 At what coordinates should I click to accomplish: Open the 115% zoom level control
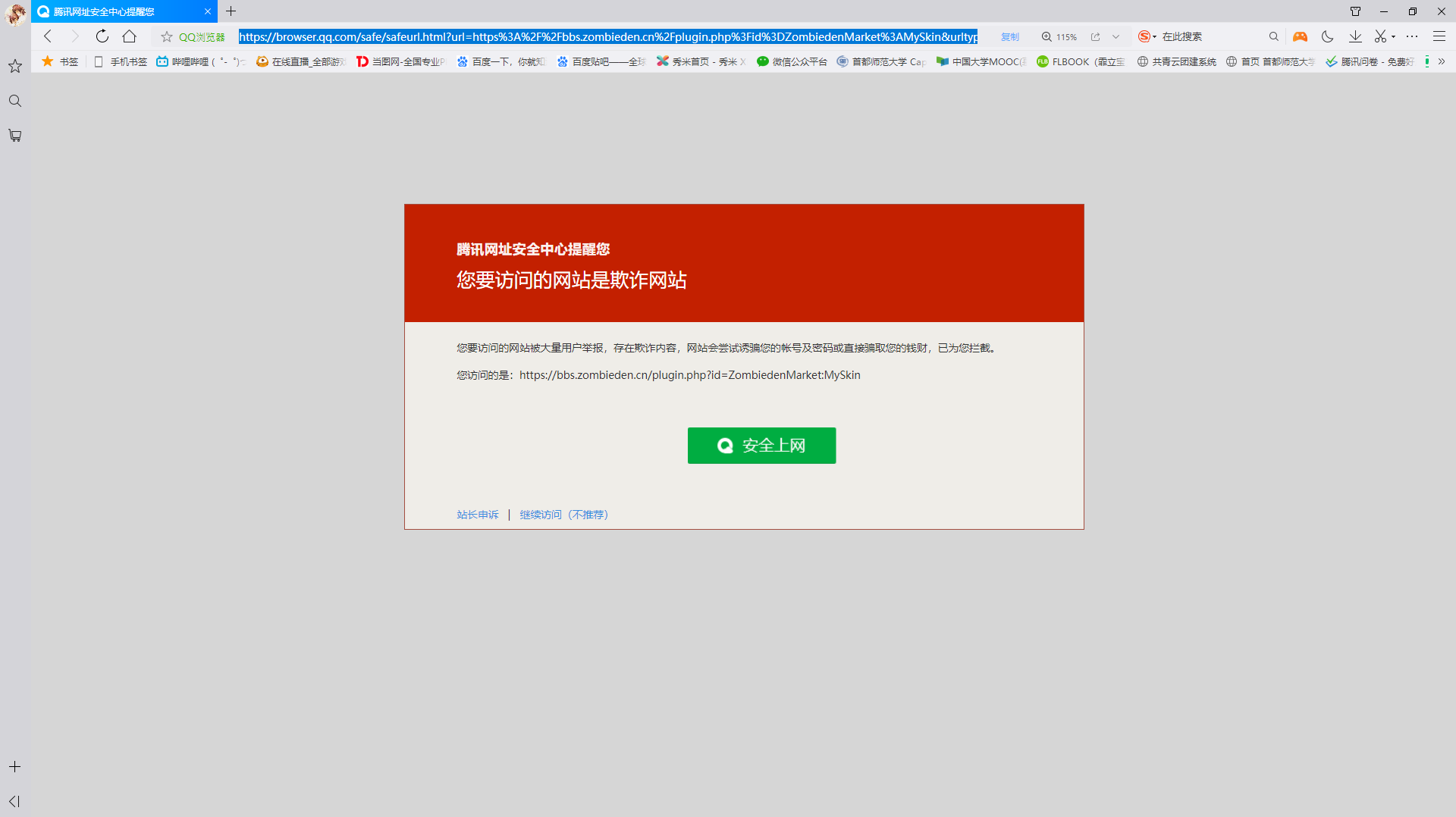pos(1059,36)
